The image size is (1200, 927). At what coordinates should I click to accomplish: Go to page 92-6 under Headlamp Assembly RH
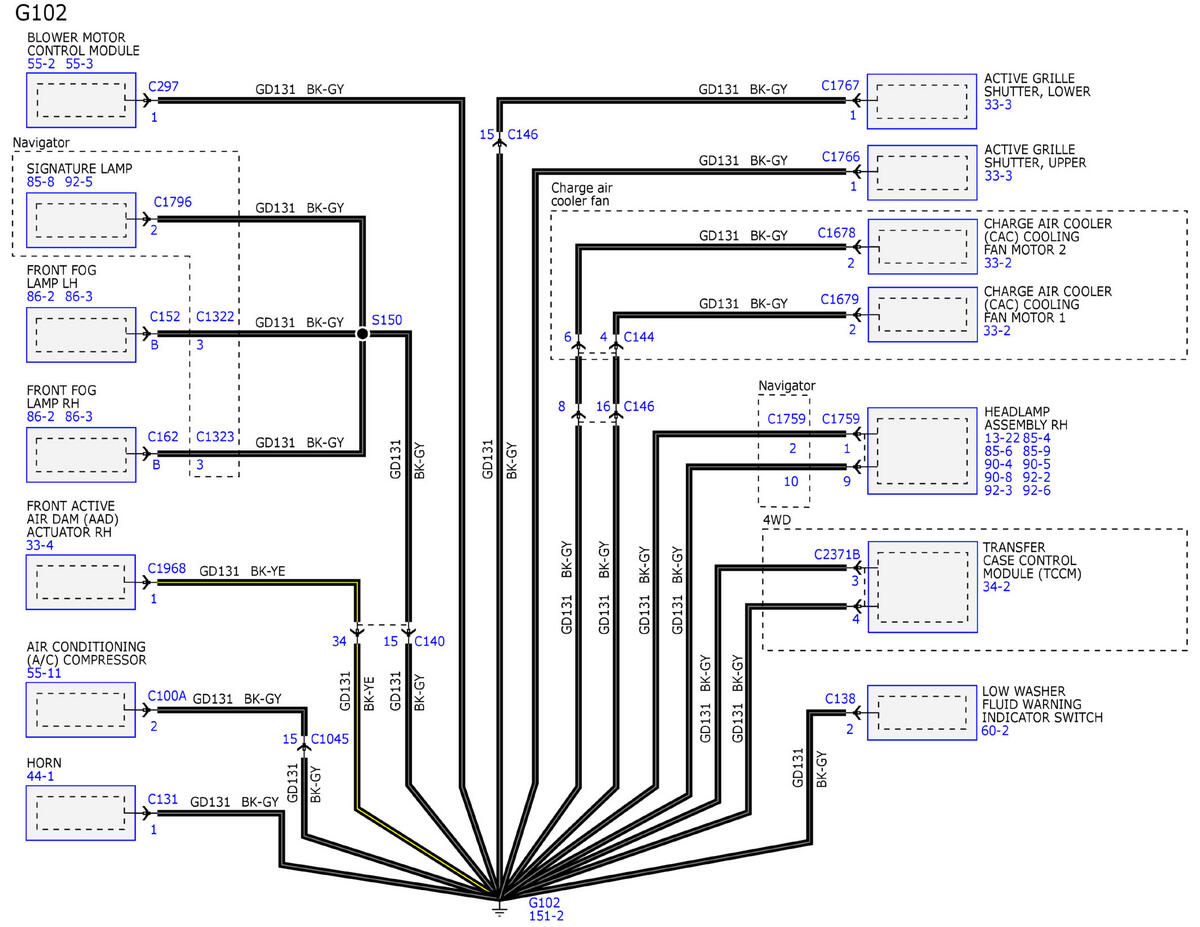click(1038, 490)
